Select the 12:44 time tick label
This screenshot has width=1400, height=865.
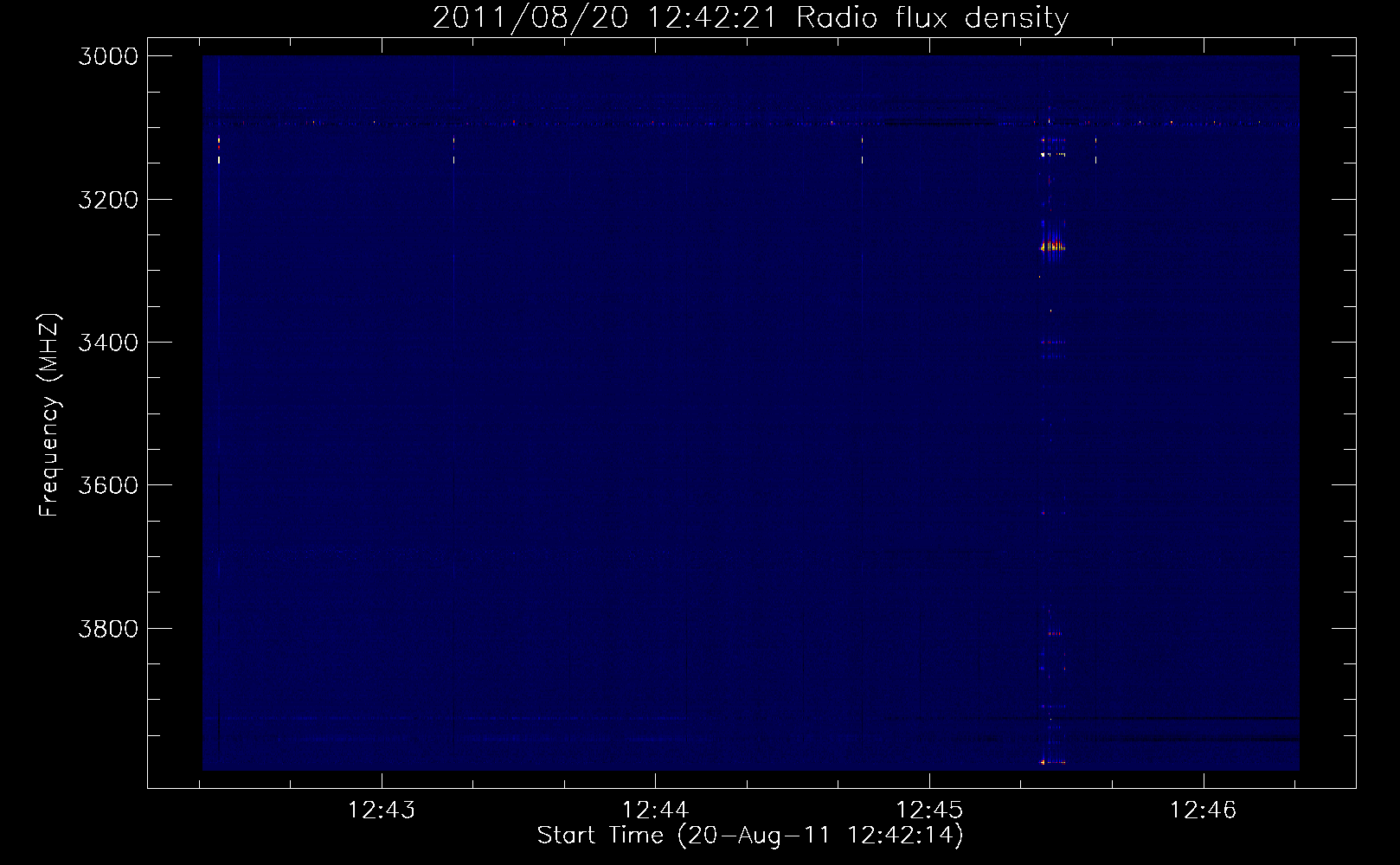655,810
